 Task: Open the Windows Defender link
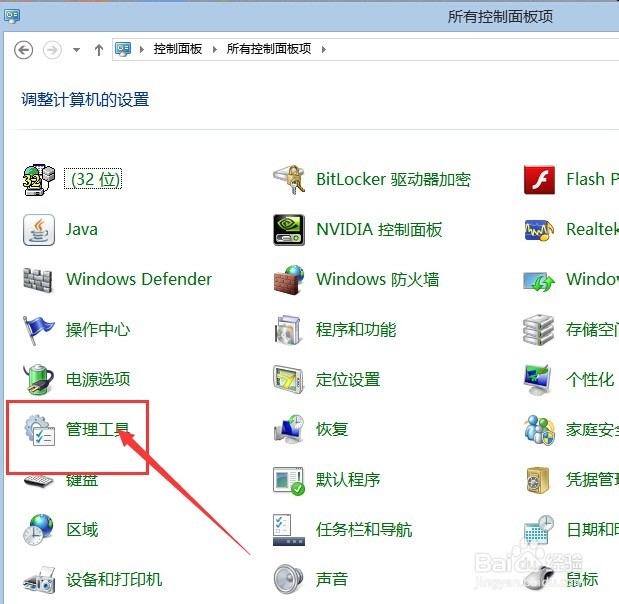(139, 279)
